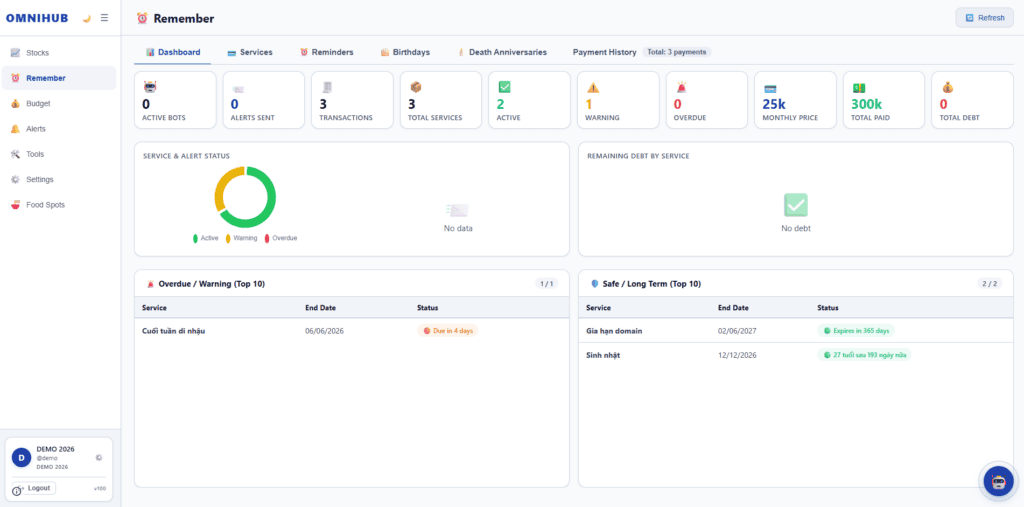Toggle dark mode moon icon

pyautogui.click(x=86, y=18)
